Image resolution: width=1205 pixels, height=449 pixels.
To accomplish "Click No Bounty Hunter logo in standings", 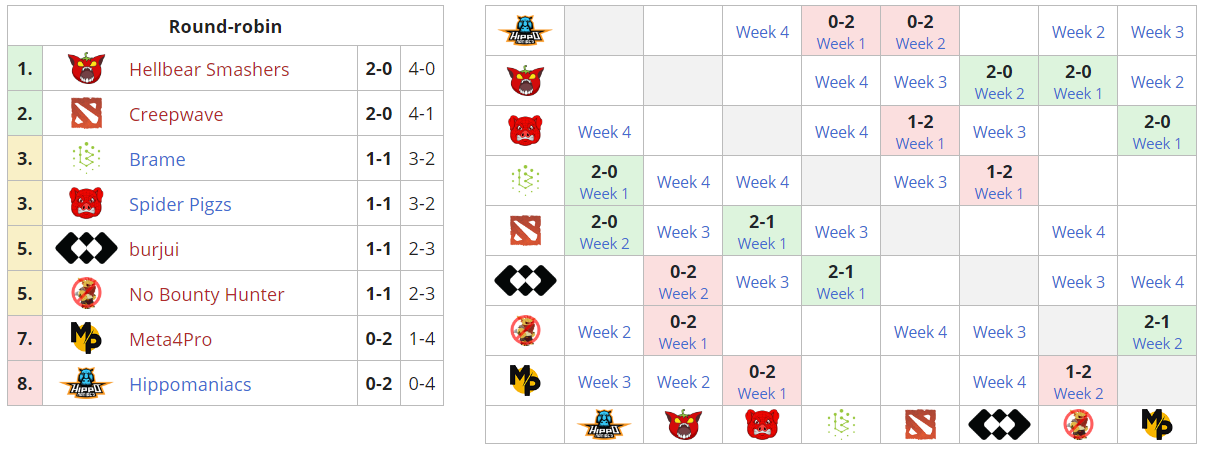I will click(86, 294).
